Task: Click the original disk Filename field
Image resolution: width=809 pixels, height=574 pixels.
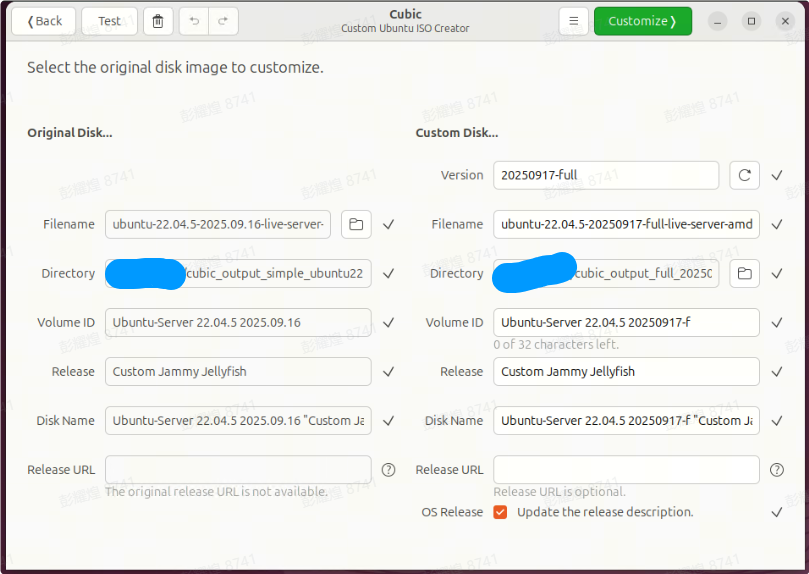Action: 218,224
